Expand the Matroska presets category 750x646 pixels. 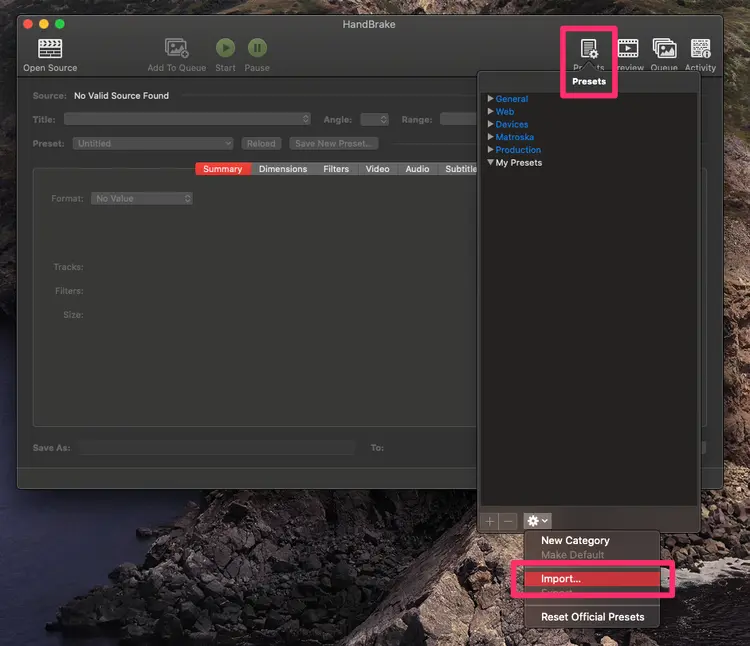tap(490, 137)
